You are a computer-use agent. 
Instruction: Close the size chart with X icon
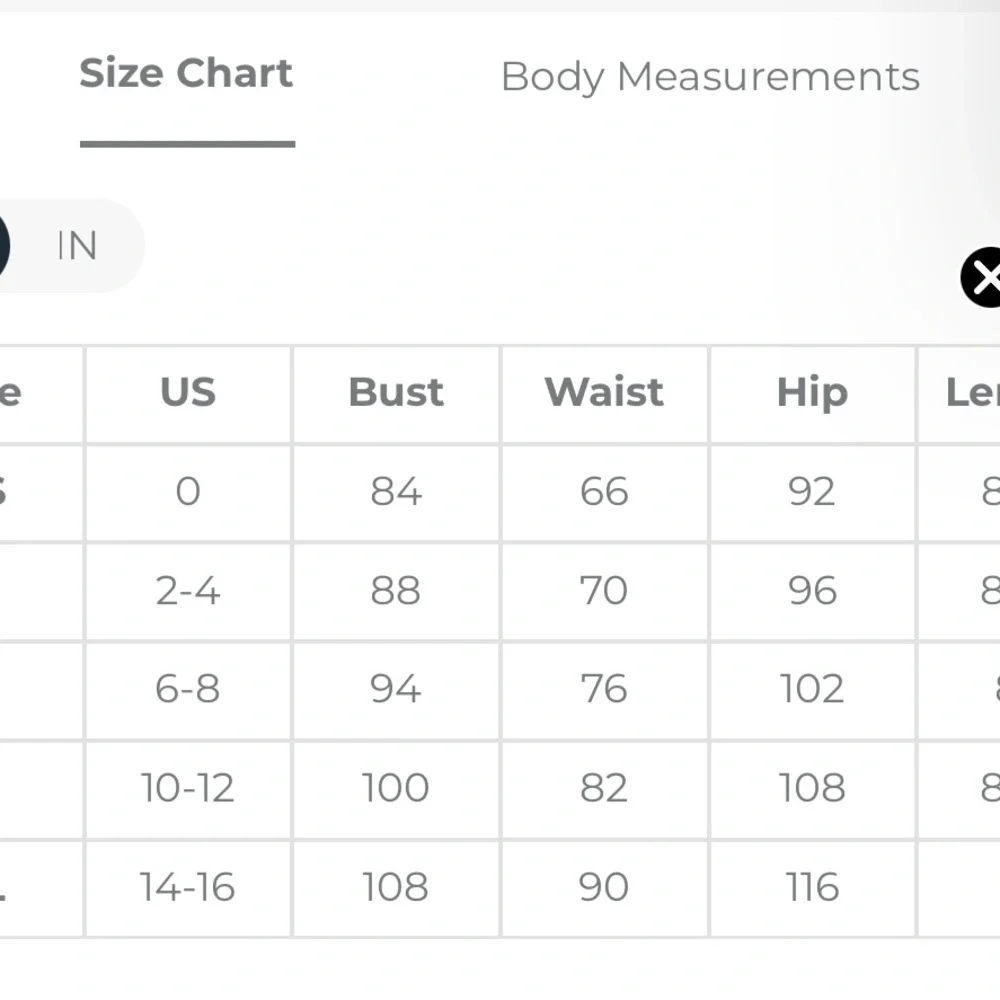pyautogui.click(x=983, y=277)
